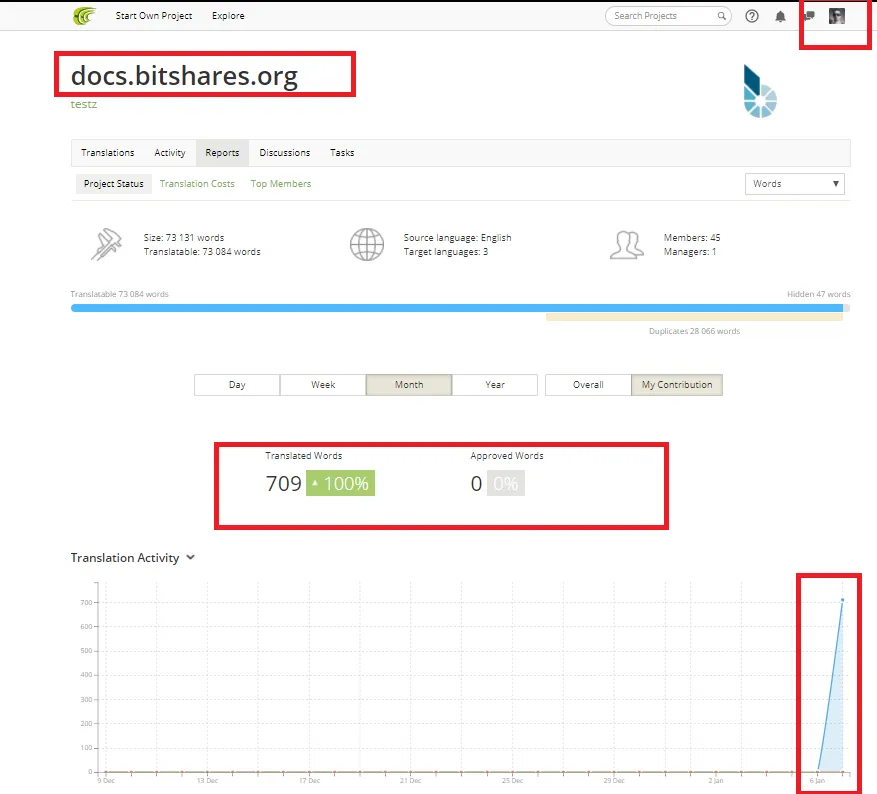Click the members people icon
The image size is (877, 794).
[626, 245]
